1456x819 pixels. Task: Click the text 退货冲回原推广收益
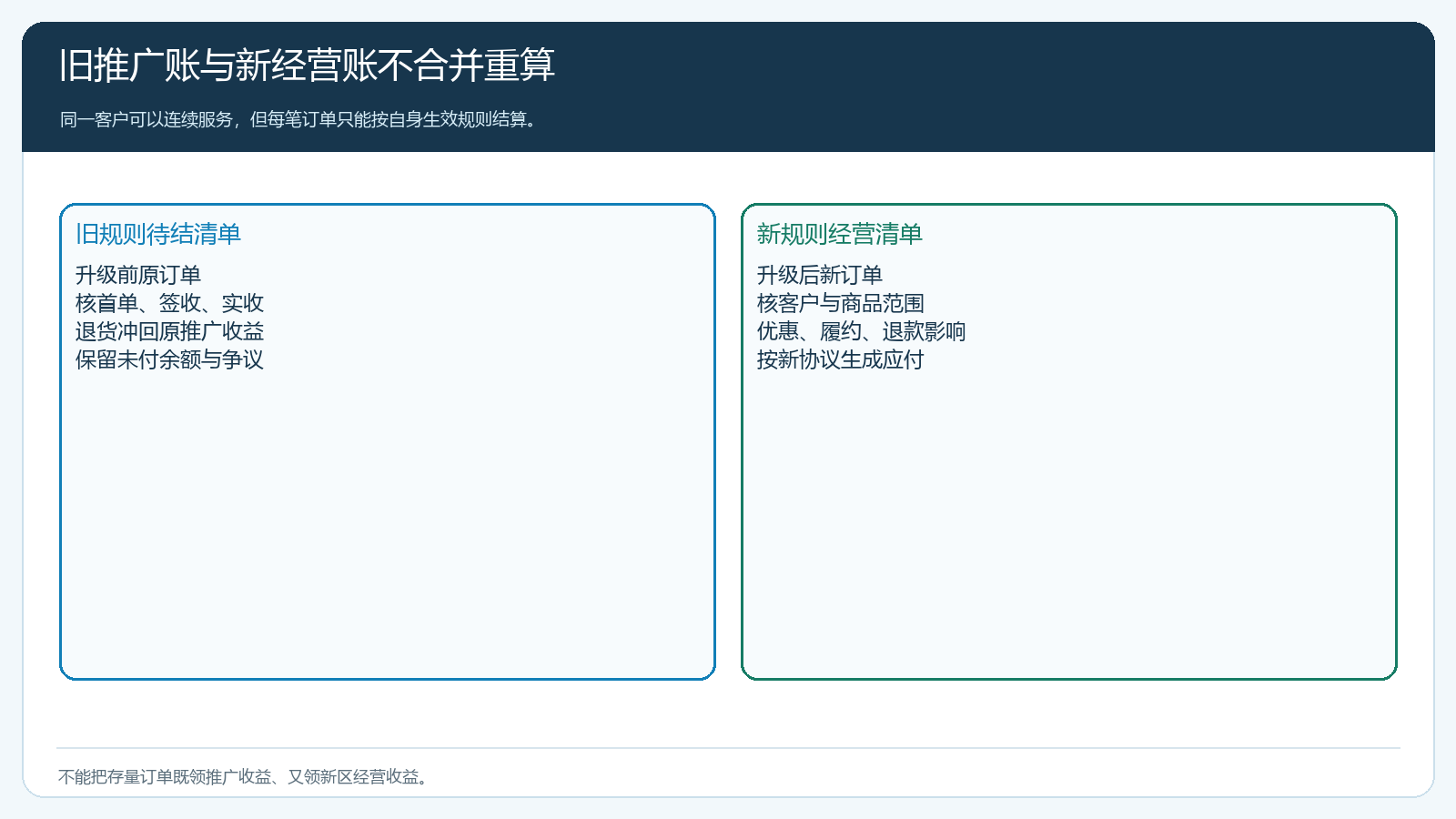tap(169, 331)
